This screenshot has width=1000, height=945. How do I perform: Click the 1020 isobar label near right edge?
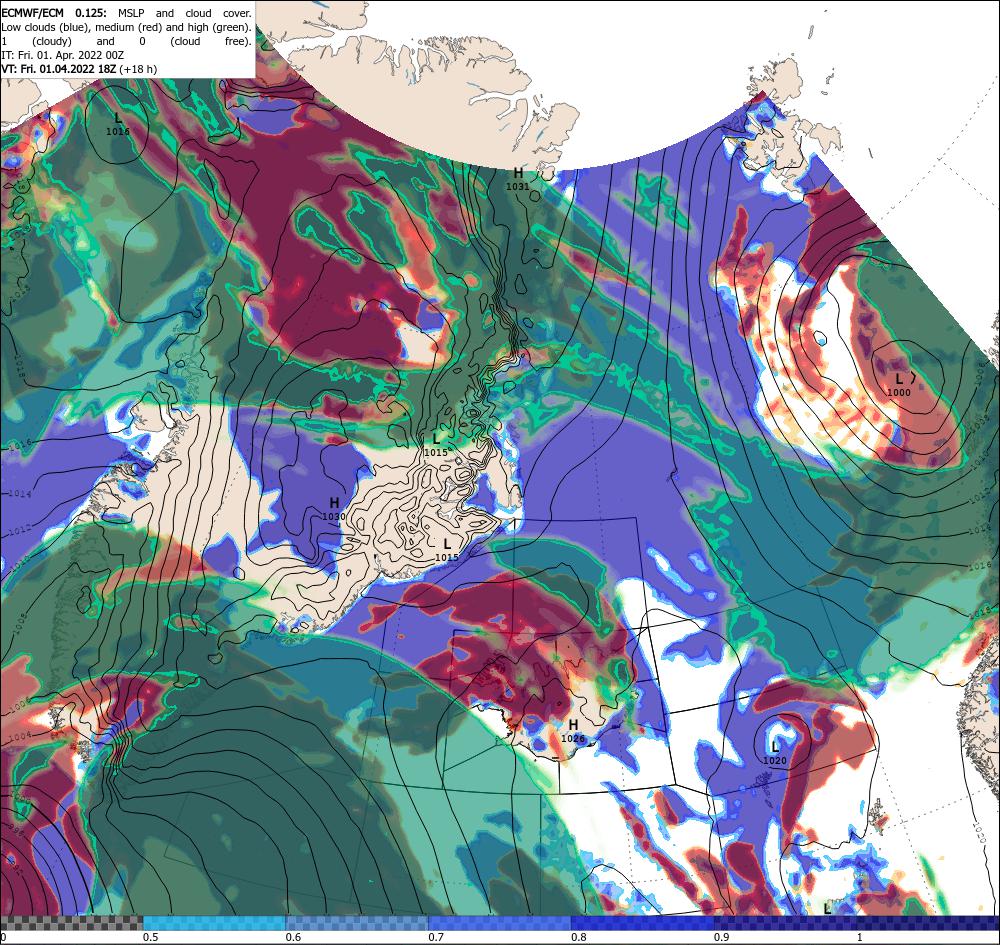point(980,831)
